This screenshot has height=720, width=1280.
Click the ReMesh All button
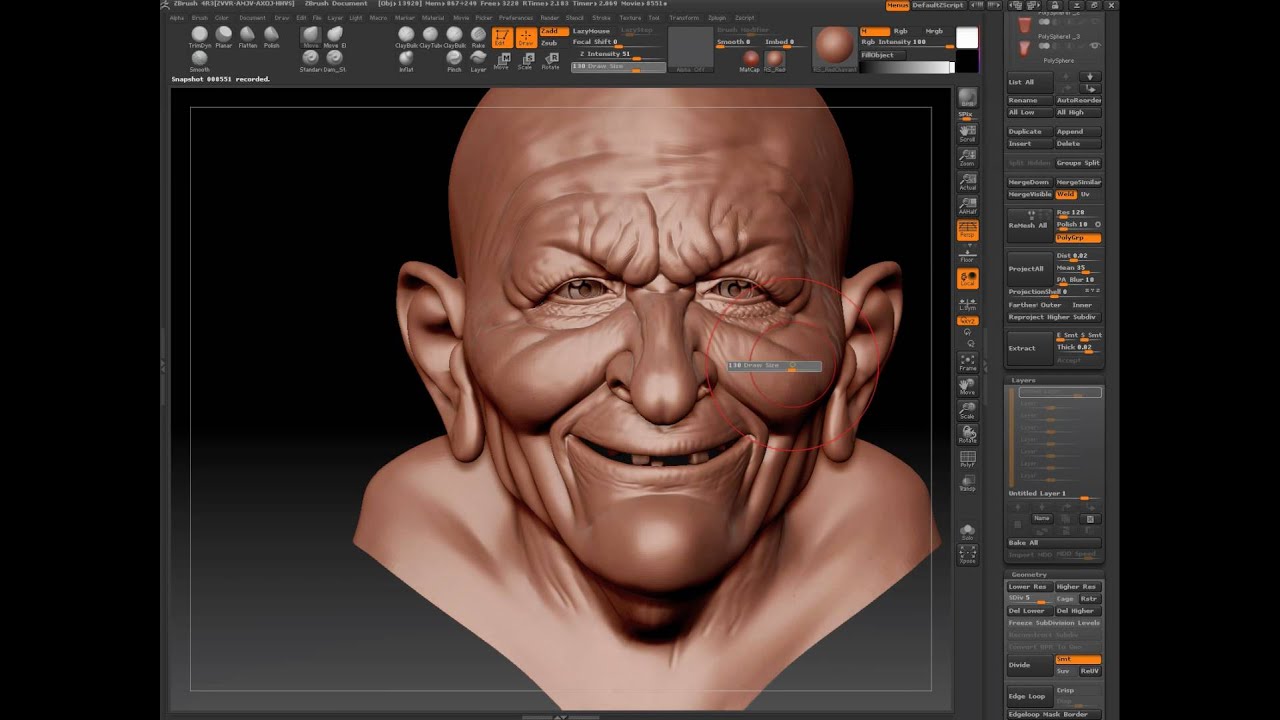pyautogui.click(x=1030, y=226)
